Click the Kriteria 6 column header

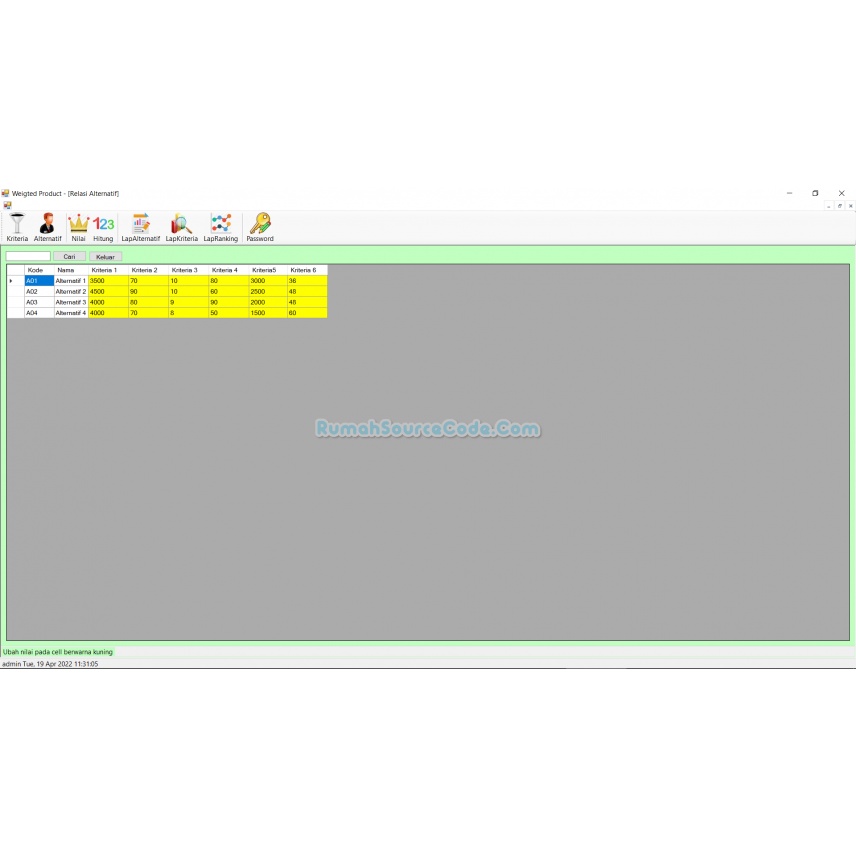click(307, 270)
